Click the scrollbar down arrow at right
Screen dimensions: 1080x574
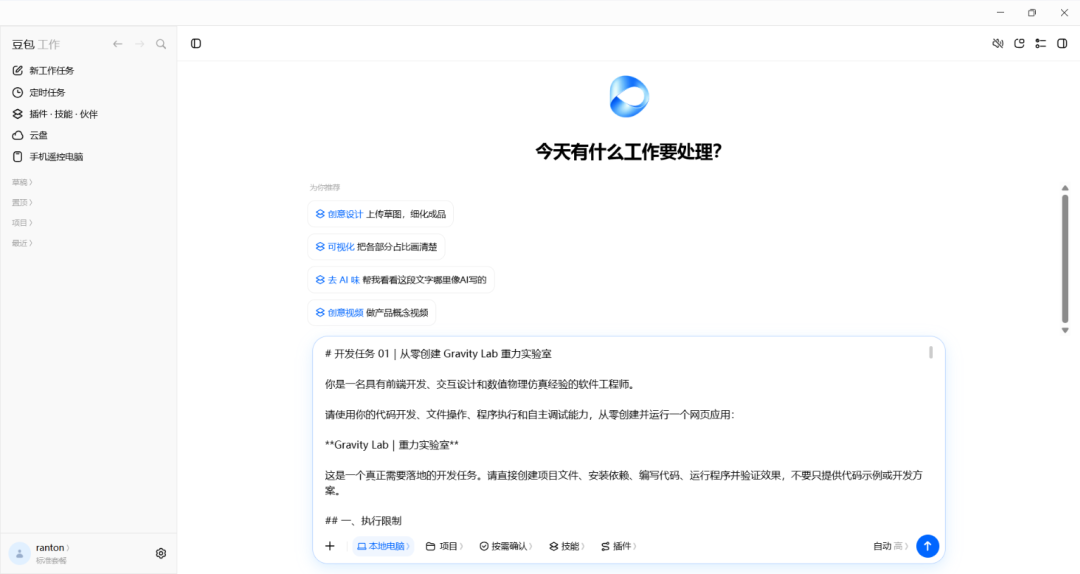[1065, 331]
